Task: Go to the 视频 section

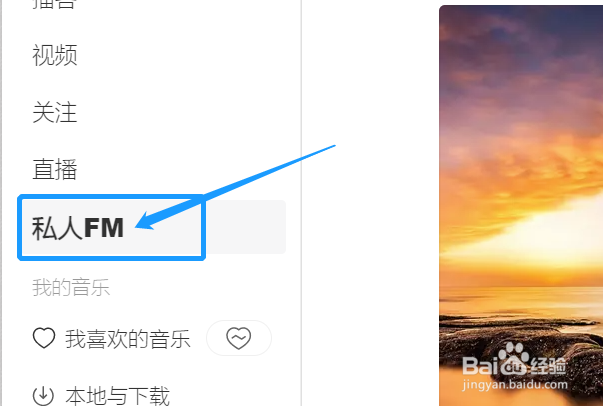Action: pos(55,55)
